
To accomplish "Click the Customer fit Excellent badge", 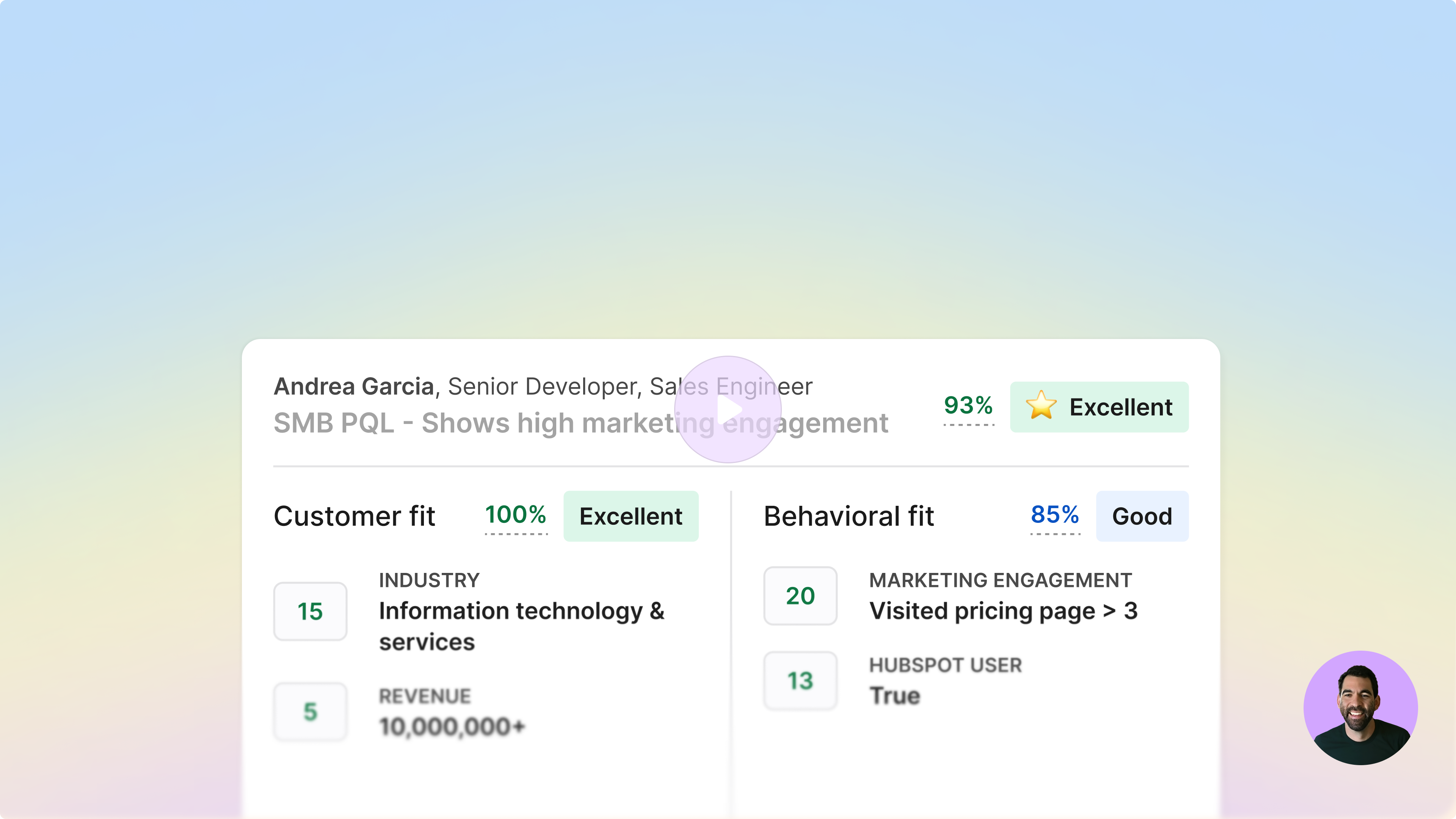I will point(631,516).
